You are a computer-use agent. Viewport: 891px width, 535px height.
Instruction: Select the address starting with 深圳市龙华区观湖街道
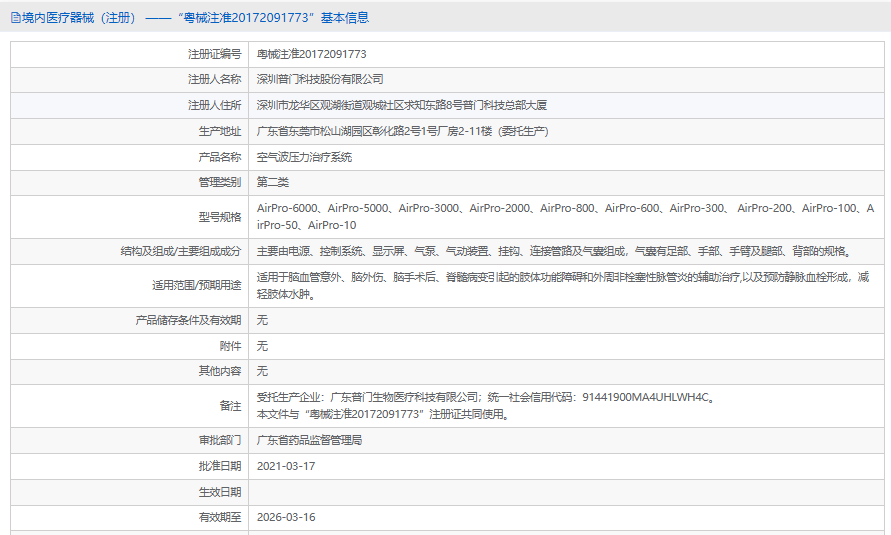click(x=402, y=106)
